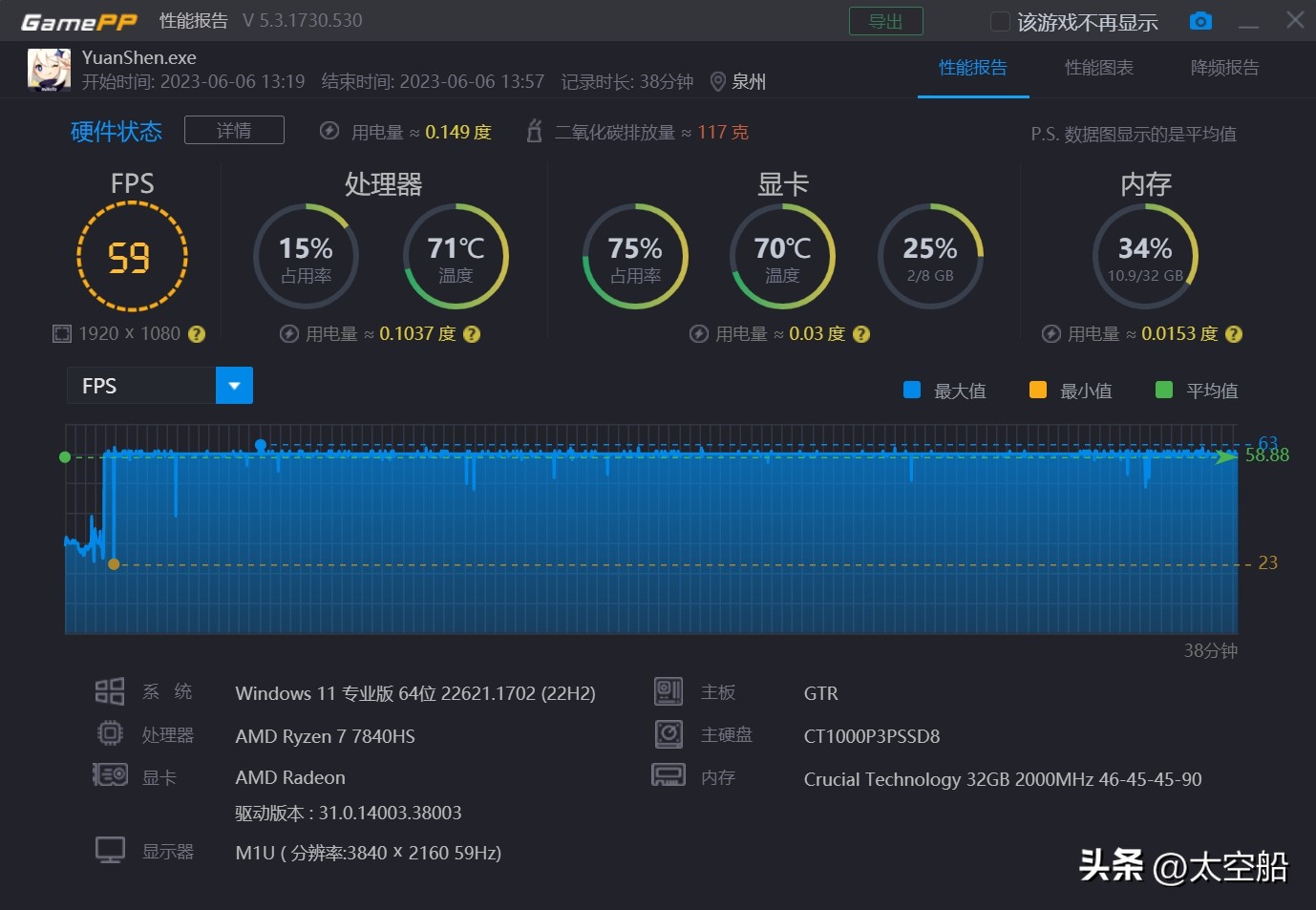This screenshot has width=1316, height=910.
Task: Click the camera screenshot icon
Action: (x=1200, y=21)
